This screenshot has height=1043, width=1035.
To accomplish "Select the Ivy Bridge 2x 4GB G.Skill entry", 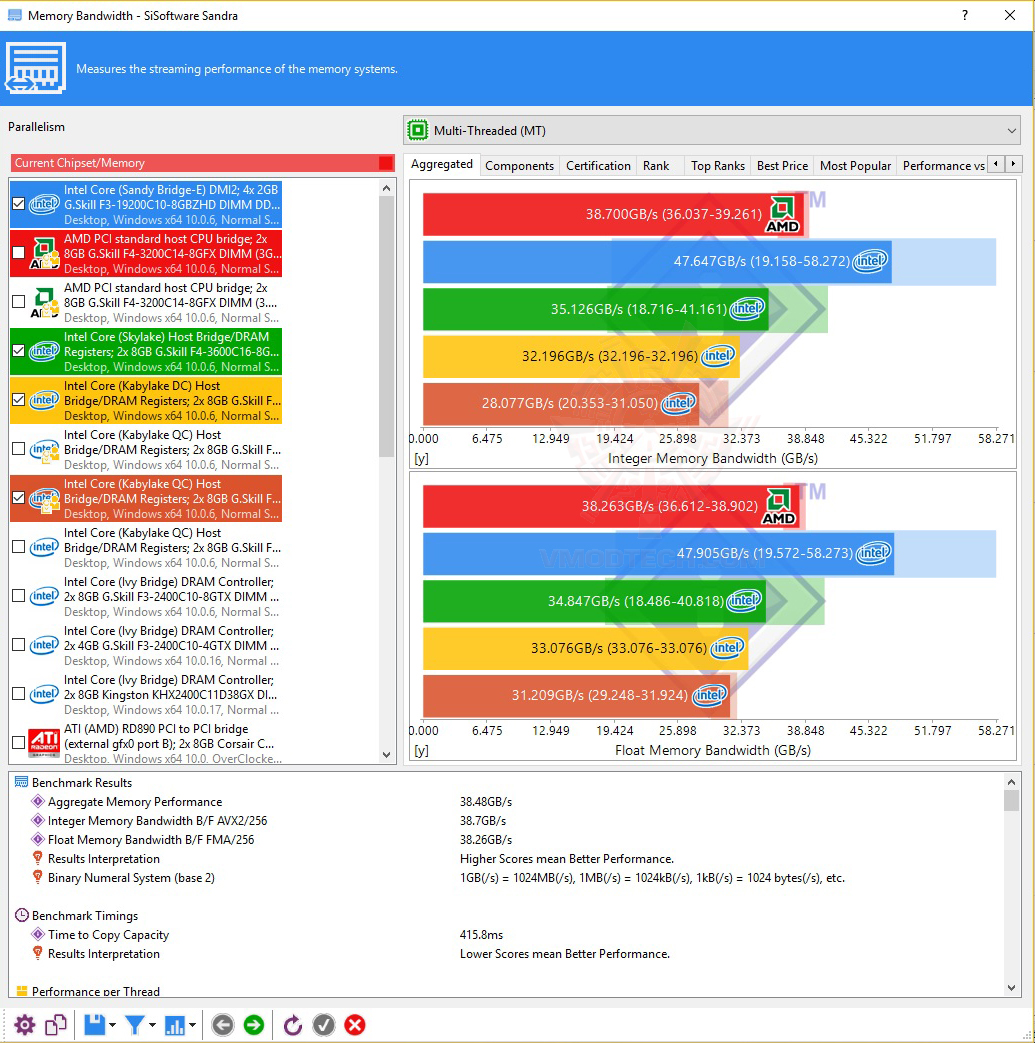I will coord(146,645).
